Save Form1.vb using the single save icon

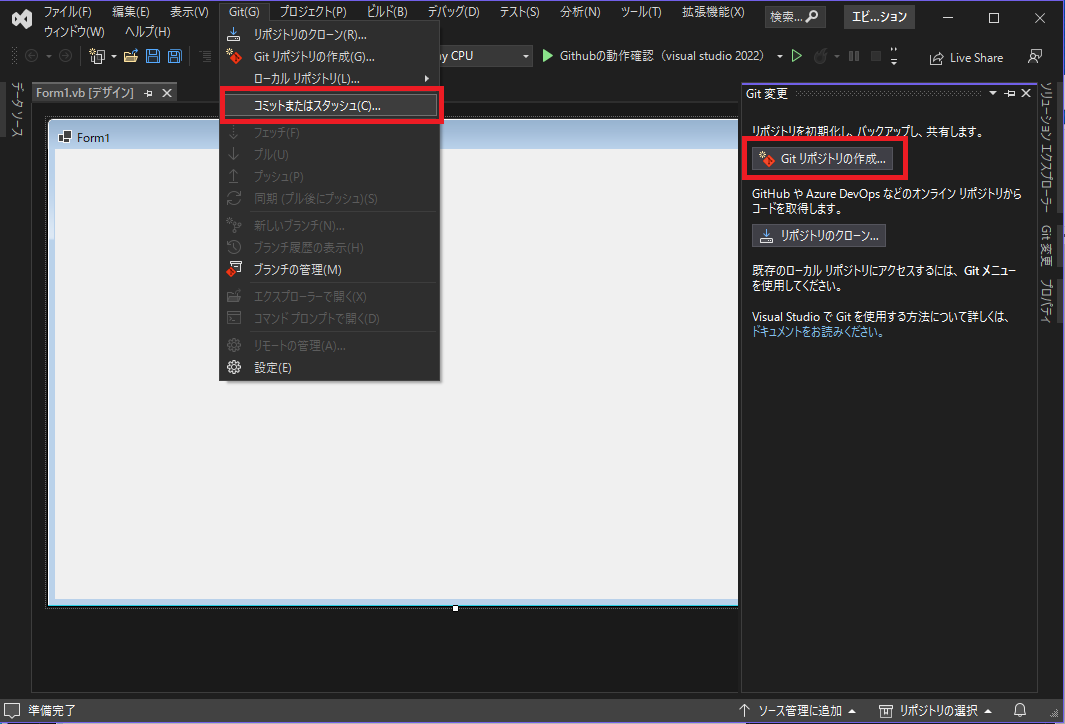(152, 55)
